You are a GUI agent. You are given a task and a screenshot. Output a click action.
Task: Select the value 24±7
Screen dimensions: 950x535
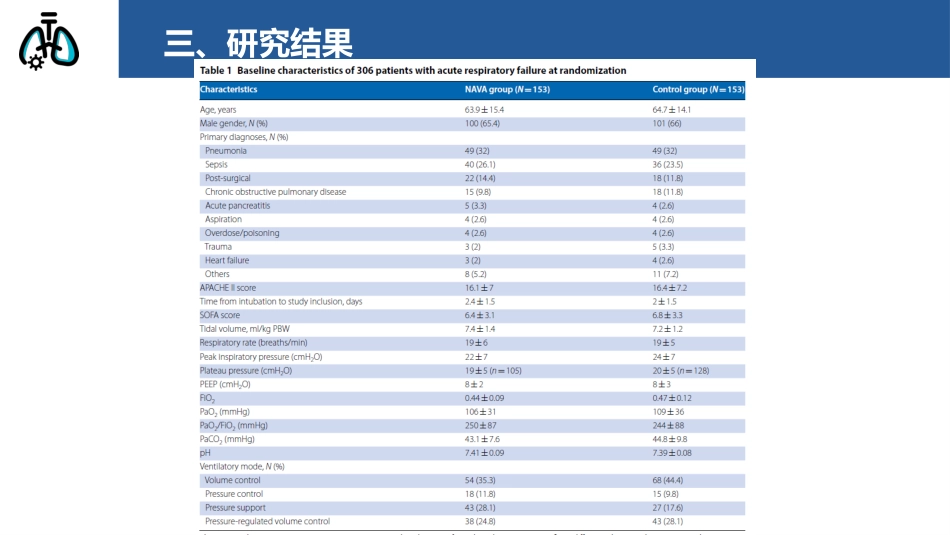[664, 357]
